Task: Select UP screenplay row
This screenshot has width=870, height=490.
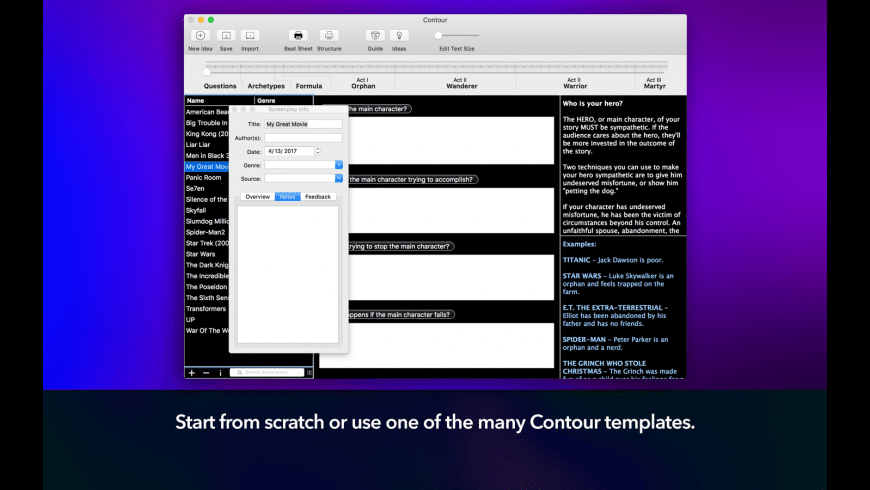Action: coord(206,320)
